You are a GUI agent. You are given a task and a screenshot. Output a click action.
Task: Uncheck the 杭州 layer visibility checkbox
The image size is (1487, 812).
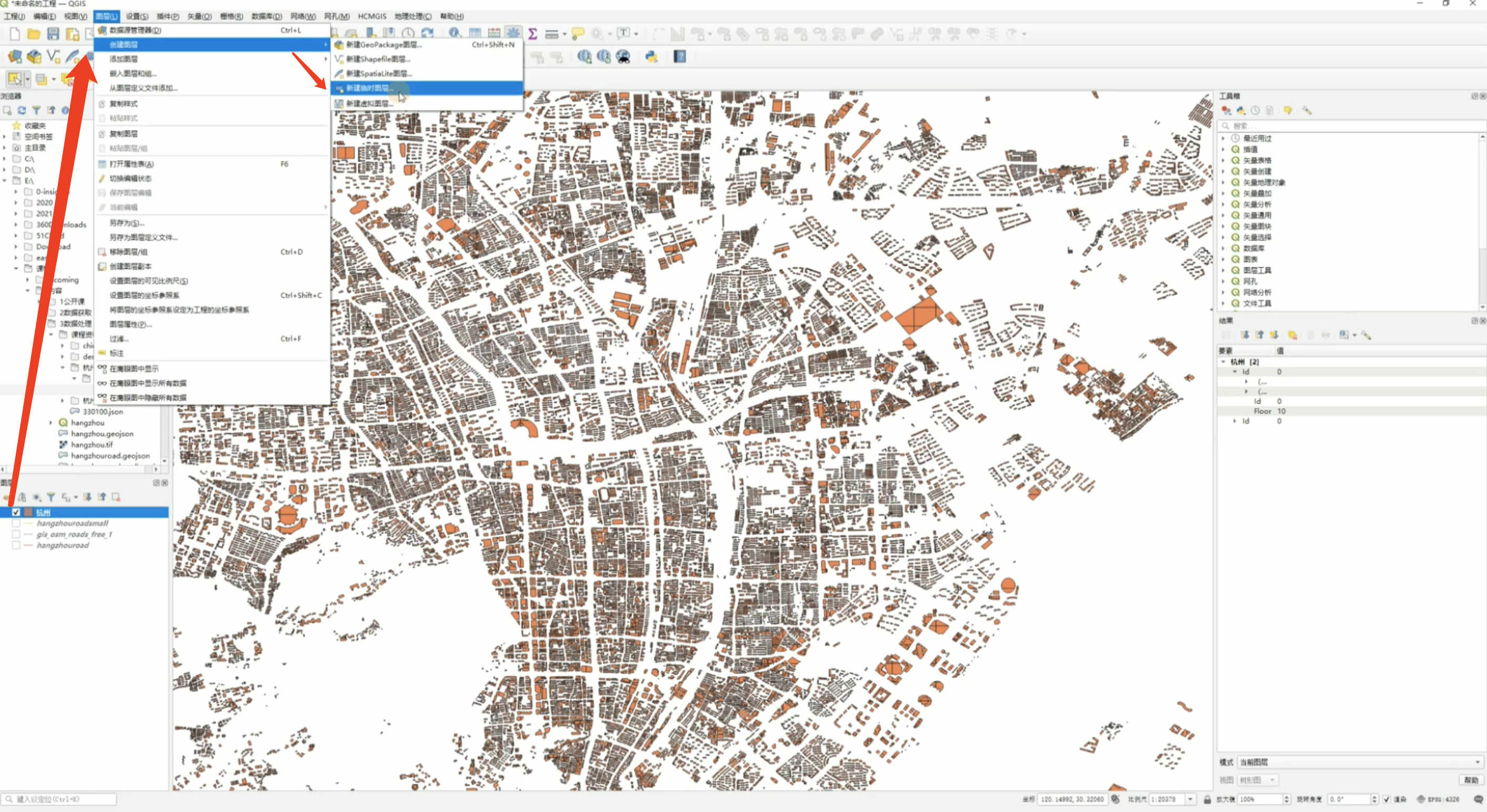click(x=16, y=512)
